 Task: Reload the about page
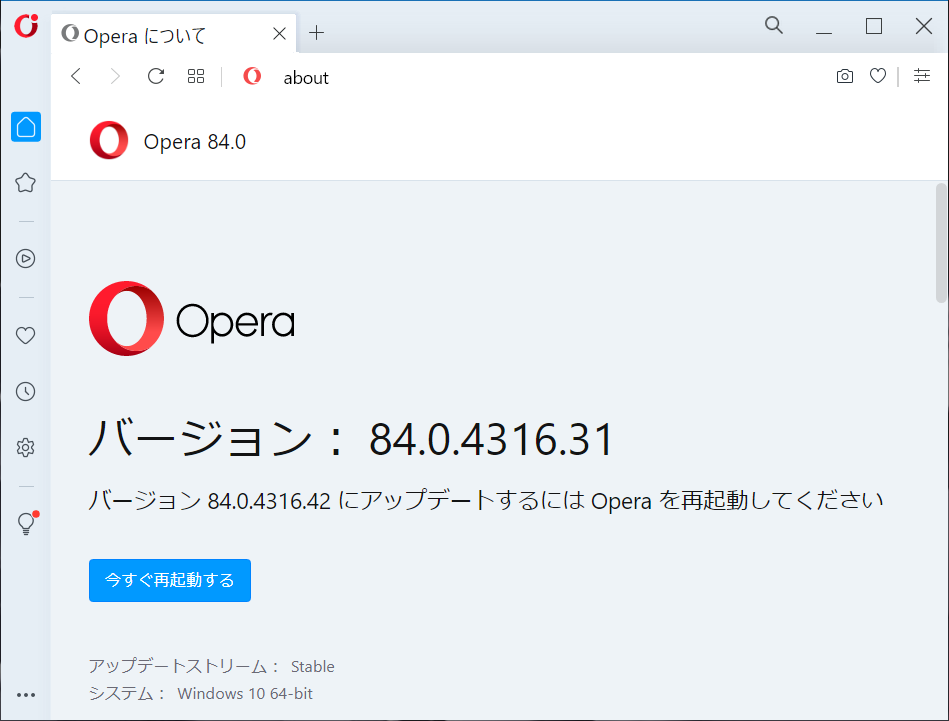coord(156,76)
